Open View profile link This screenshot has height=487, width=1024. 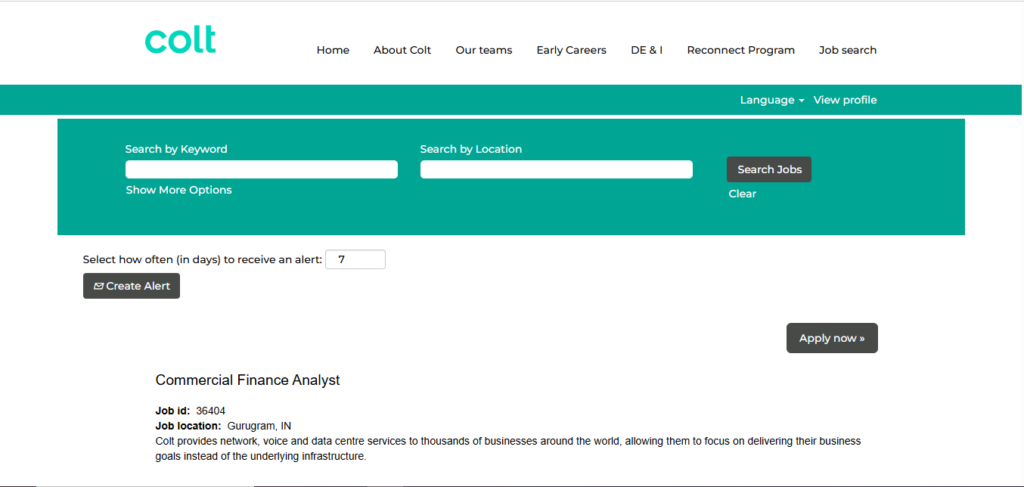(x=845, y=100)
